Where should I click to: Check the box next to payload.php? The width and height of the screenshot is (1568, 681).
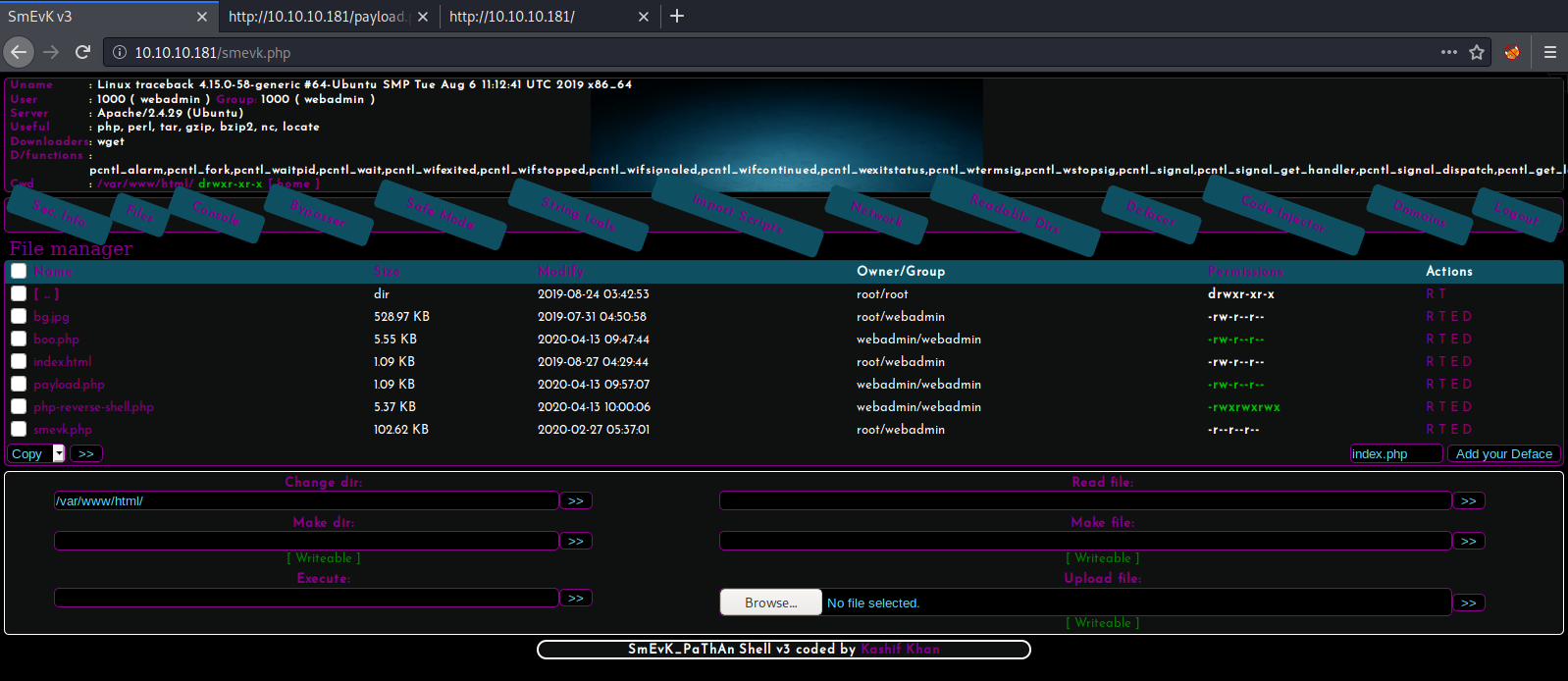point(19,384)
